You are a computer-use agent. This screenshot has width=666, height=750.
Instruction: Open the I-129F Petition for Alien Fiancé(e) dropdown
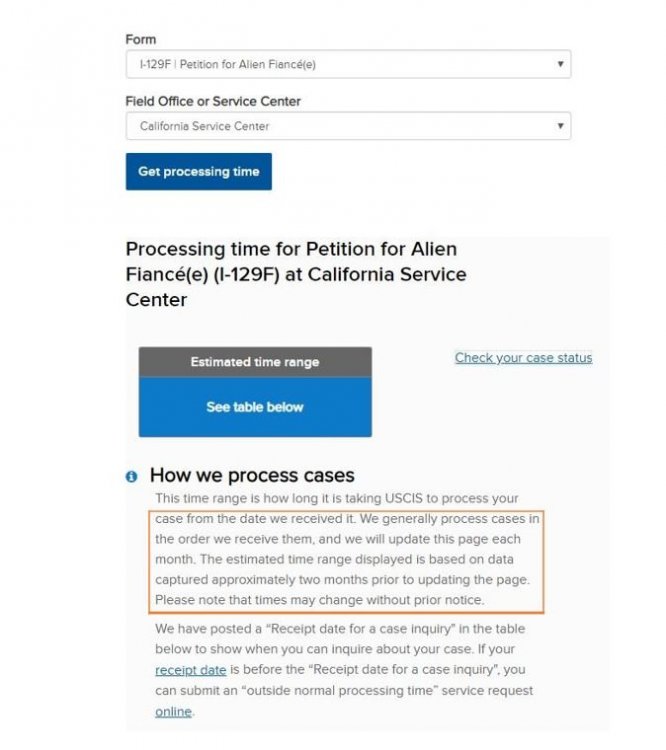[x=348, y=64]
